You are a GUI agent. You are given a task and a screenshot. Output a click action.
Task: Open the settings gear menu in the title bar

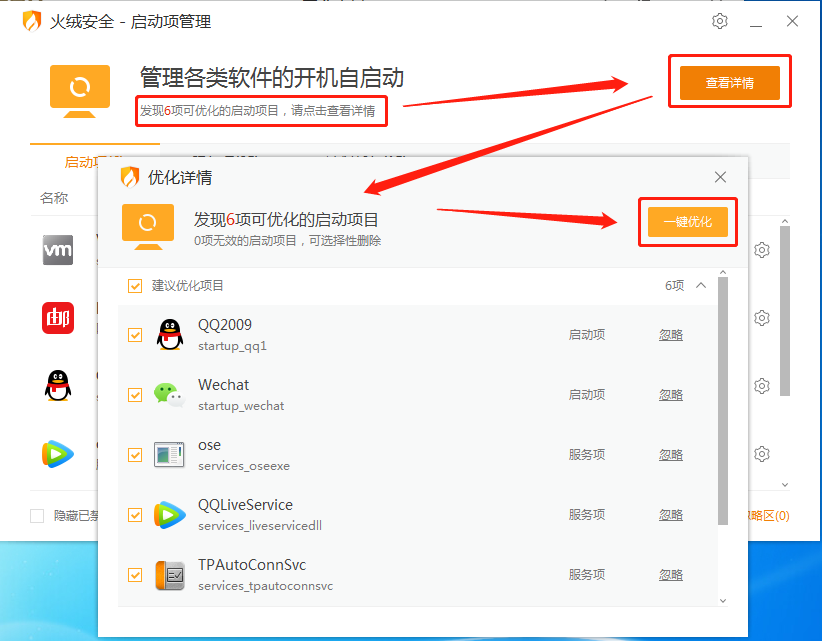click(720, 20)
